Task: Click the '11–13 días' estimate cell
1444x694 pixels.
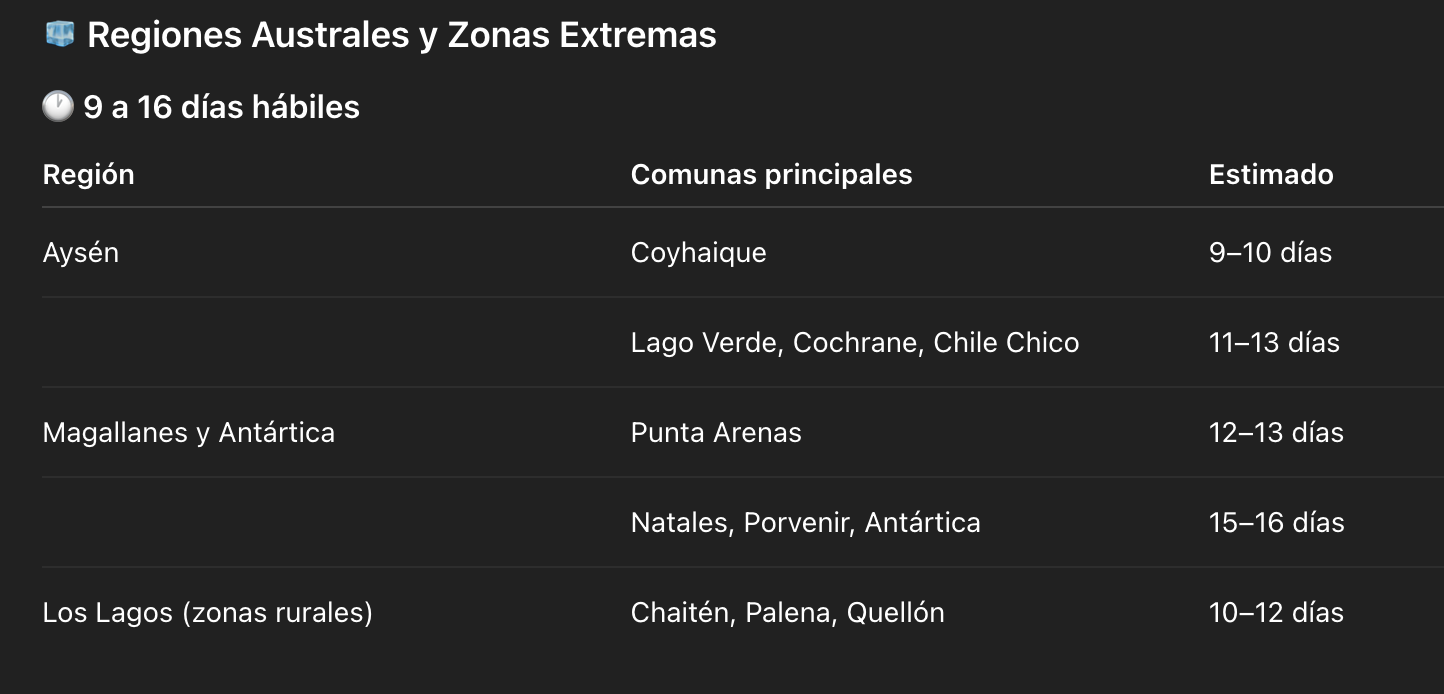Action: [x=1274, y=342]
